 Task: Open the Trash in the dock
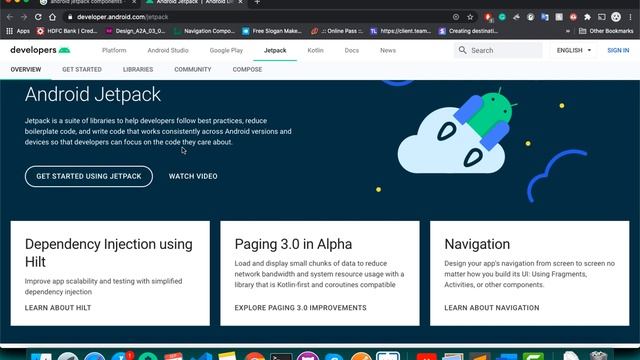598,356
